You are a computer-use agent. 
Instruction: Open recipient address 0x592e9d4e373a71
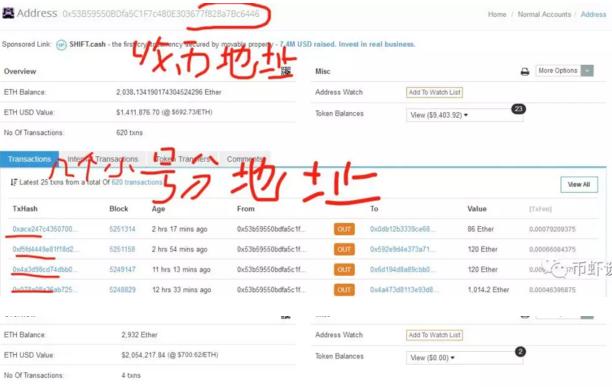[x=402, y=249]
